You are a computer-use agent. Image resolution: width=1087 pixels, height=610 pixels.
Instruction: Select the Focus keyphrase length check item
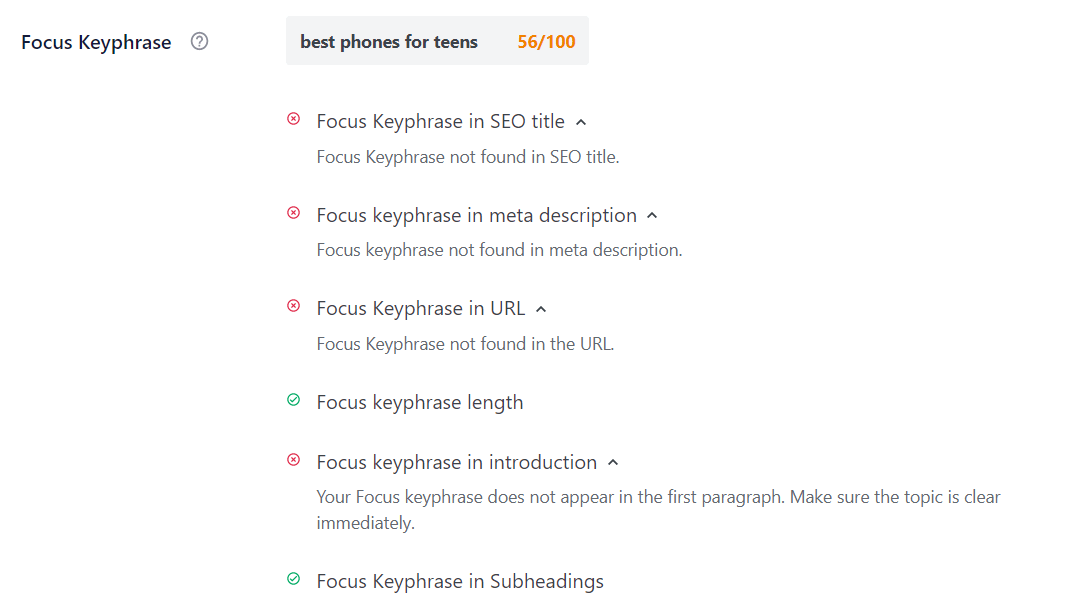click(x=419, y=401)
